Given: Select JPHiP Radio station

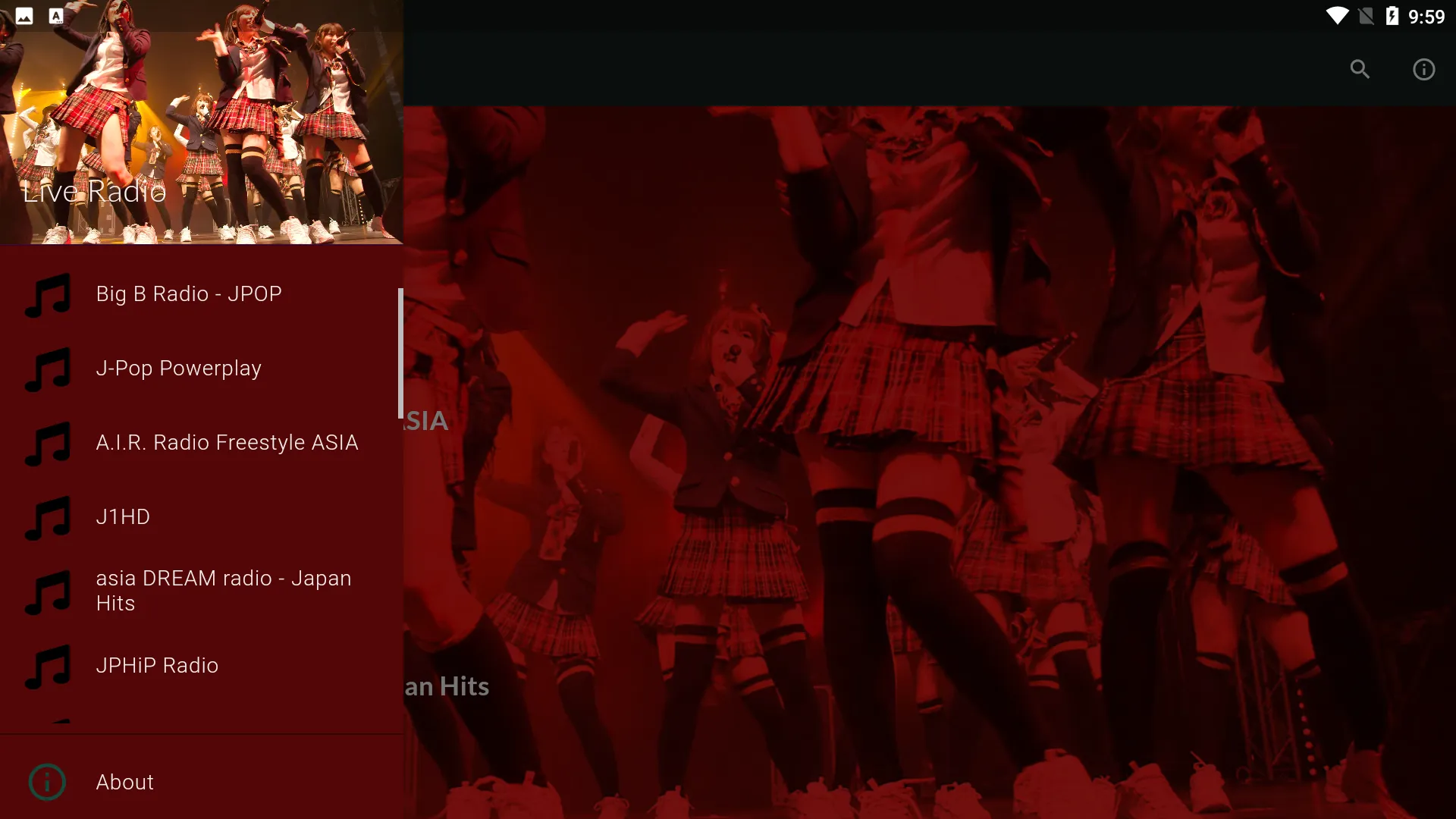Looking at the screenshot, I should point(201,666).
